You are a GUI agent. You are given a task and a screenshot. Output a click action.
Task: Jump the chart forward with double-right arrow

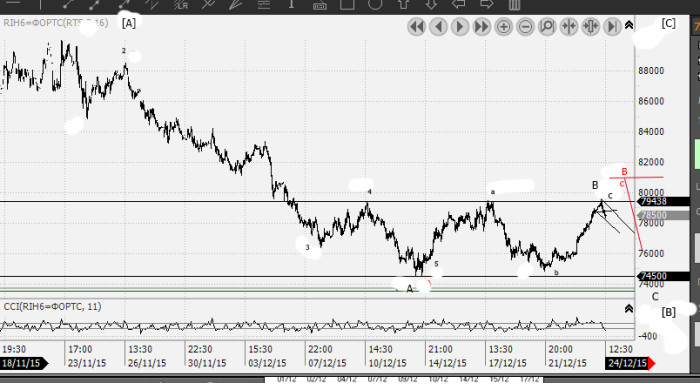[x=482, y=27]
